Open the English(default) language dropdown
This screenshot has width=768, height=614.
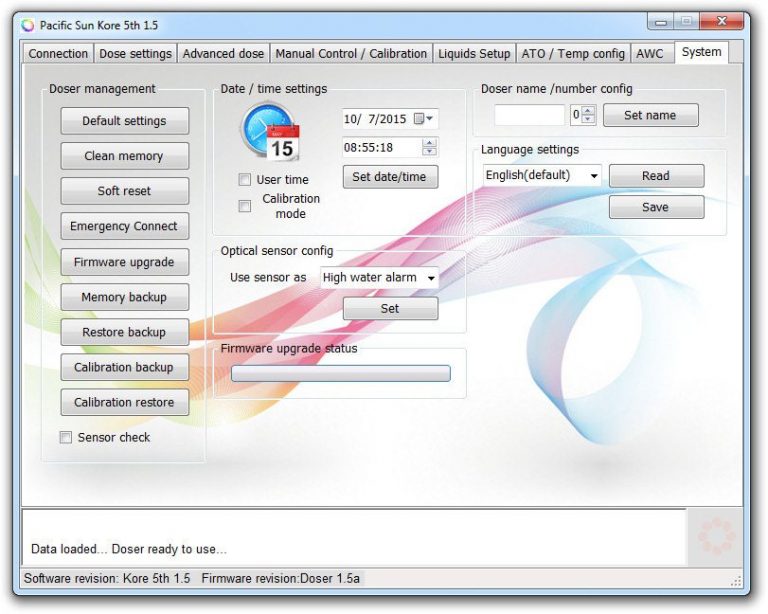594,176
